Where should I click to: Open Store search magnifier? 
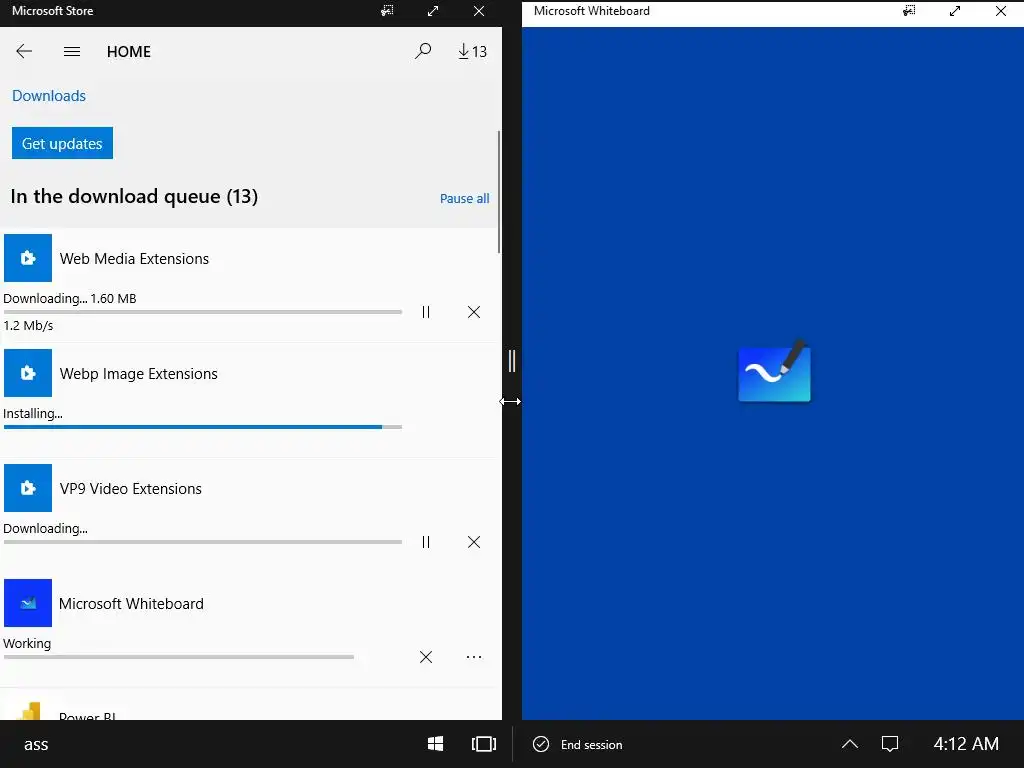423,51
